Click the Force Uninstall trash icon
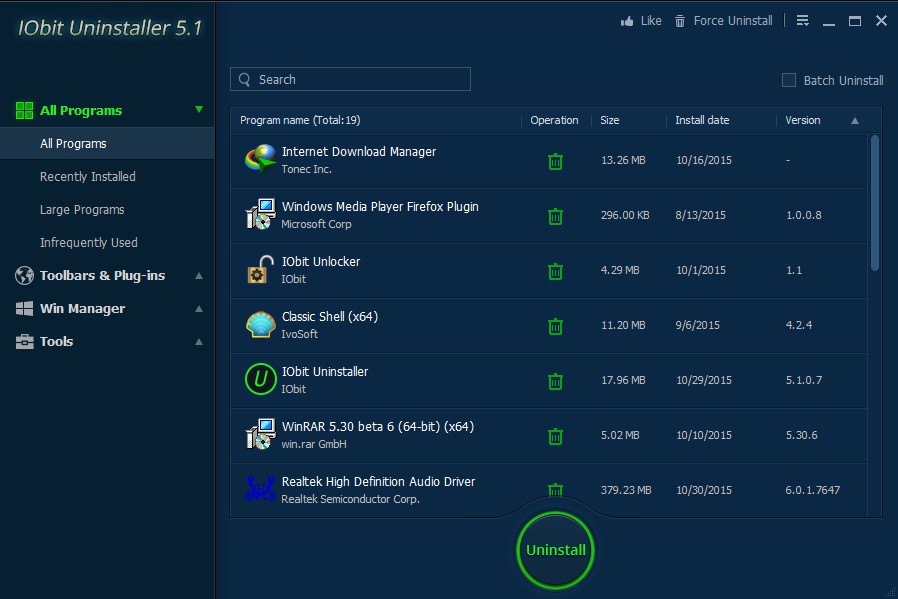 tap(680, 21)
